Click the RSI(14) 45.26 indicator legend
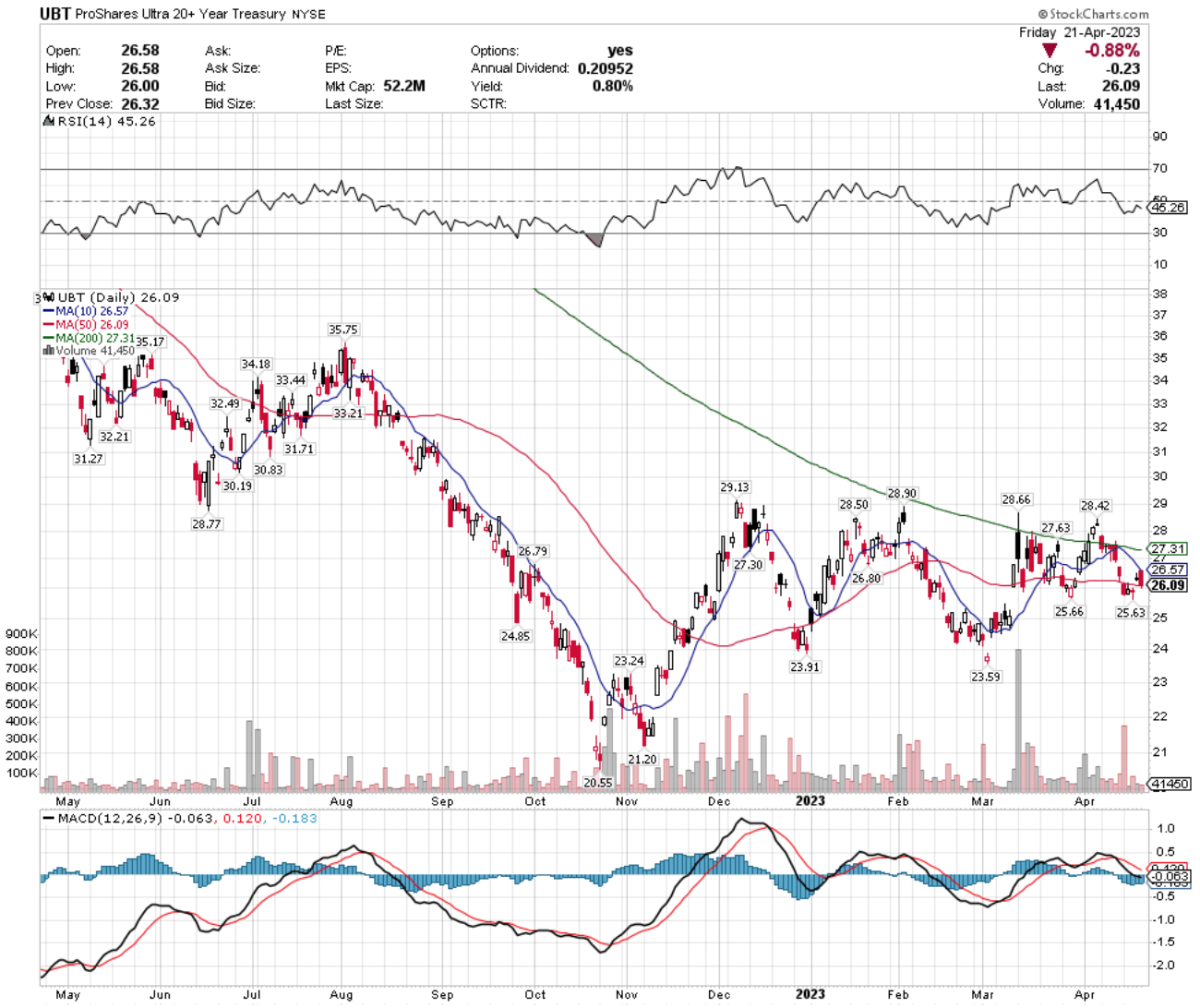 click(101, 121)
